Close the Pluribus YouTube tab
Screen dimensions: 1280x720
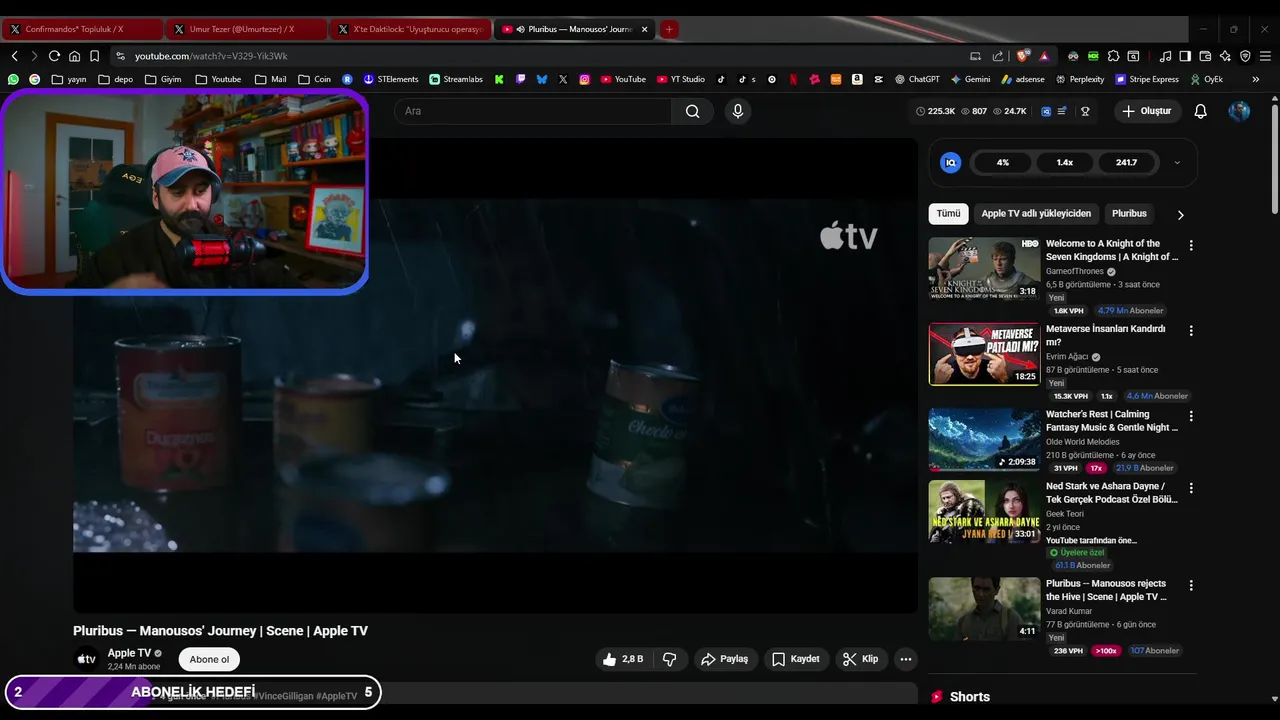644,29
